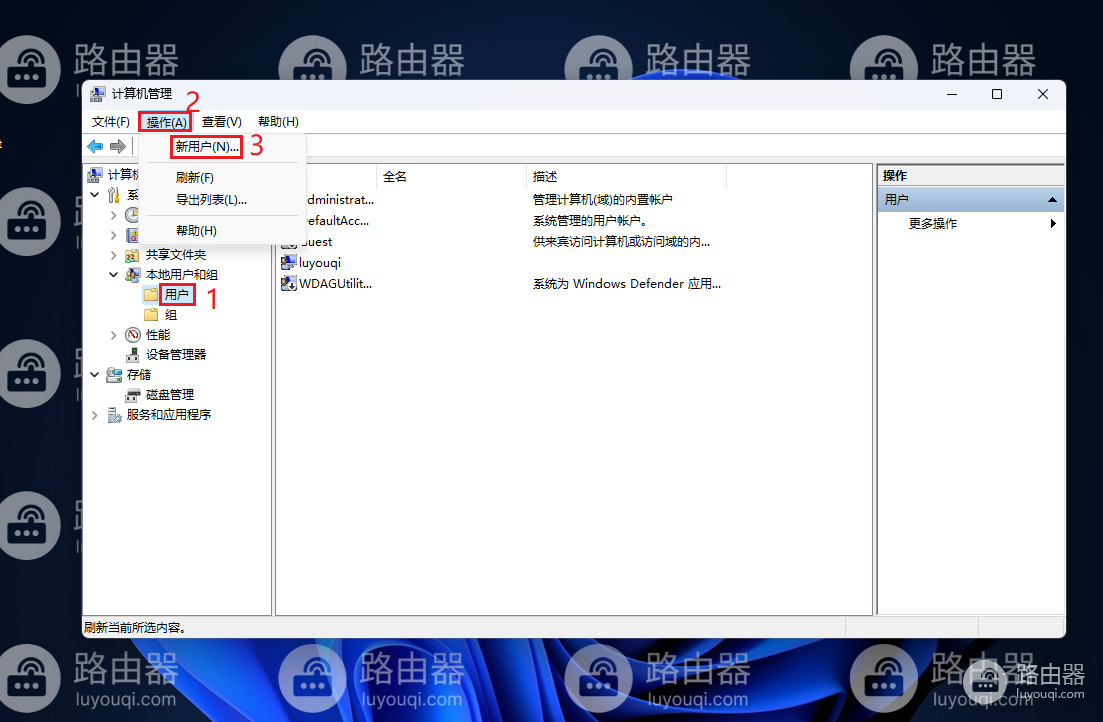Click the 组 folder icon in tree

tap(151, 315)
